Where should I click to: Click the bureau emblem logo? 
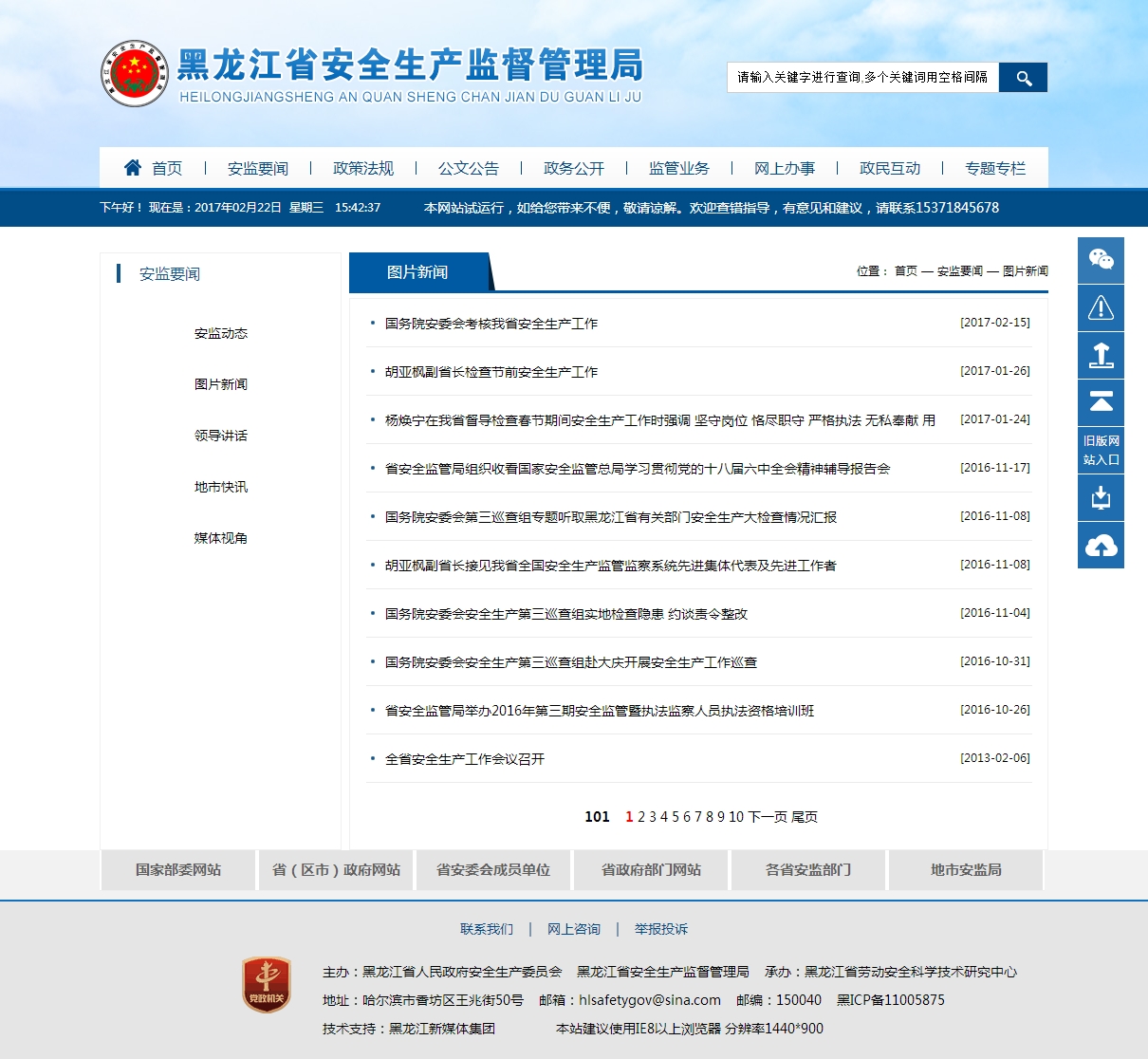(135, 73)
